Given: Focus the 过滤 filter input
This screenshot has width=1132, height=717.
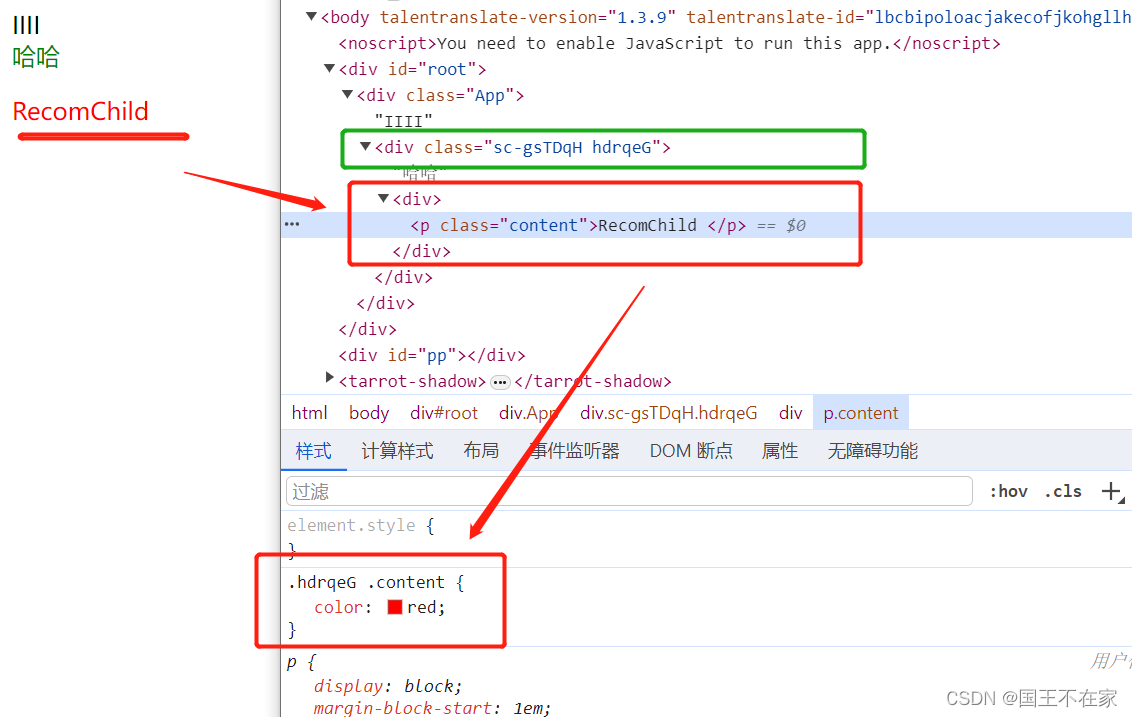Looking at the screenshot, I should 630,492.
